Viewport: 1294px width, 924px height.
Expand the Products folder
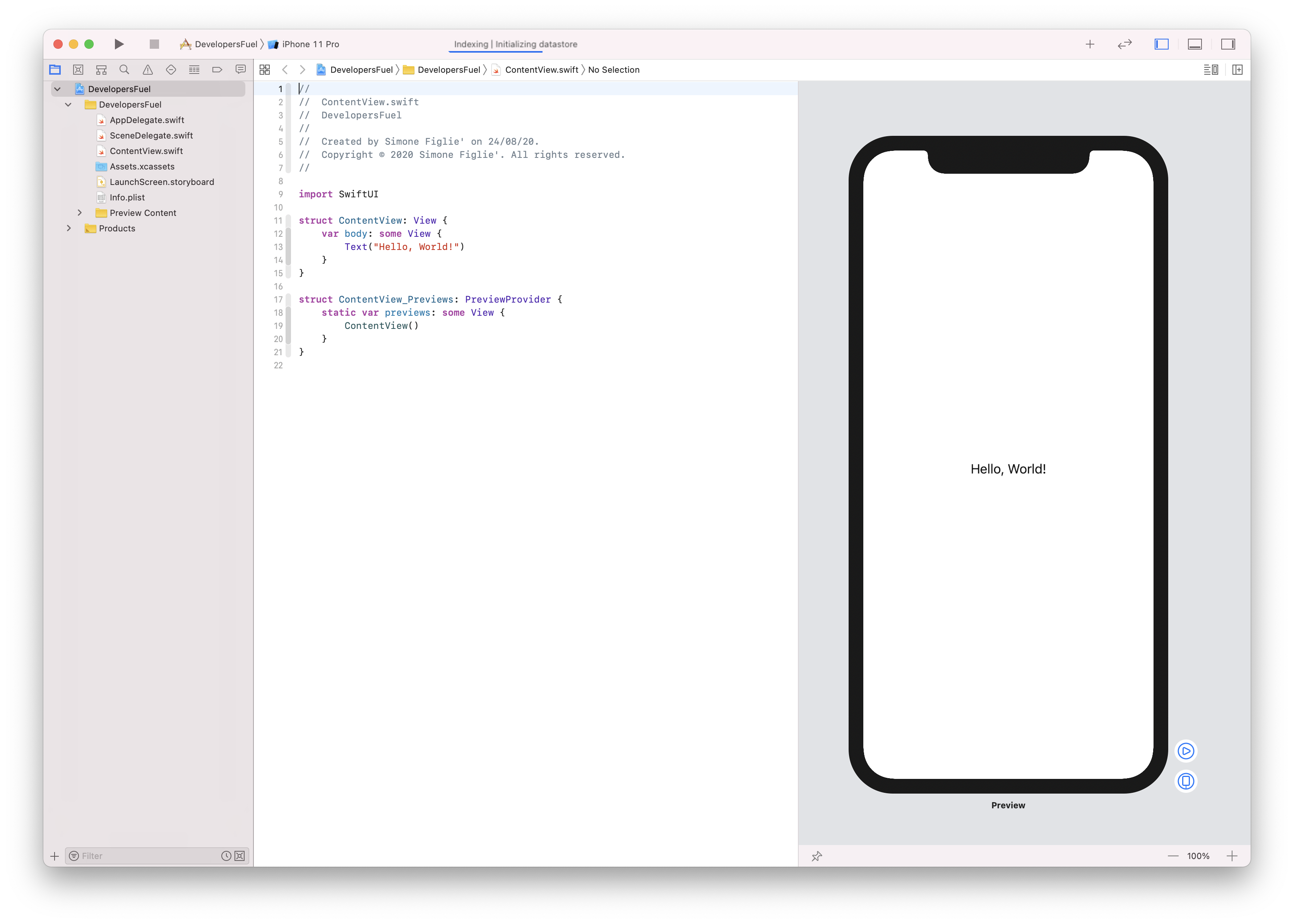(x=69, y=228)
